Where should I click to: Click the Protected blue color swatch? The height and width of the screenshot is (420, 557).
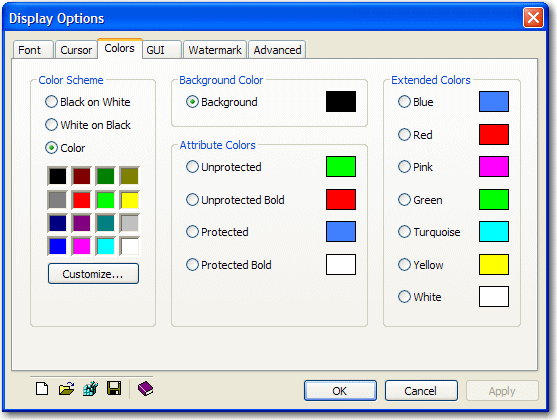point(341,232)
